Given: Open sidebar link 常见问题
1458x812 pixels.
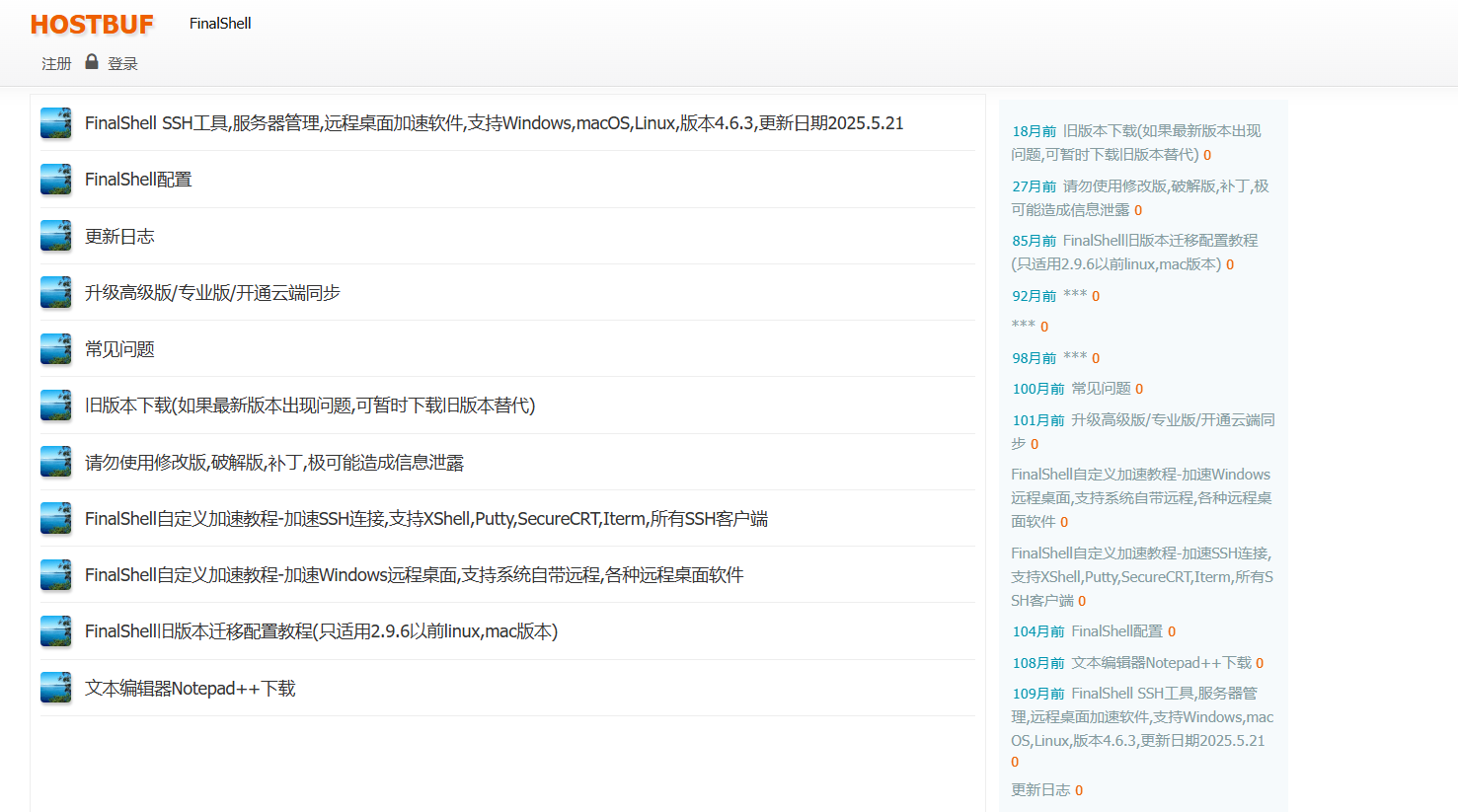Looking at the screenshot, I should pyautogui.click(x=1102, y=389).
